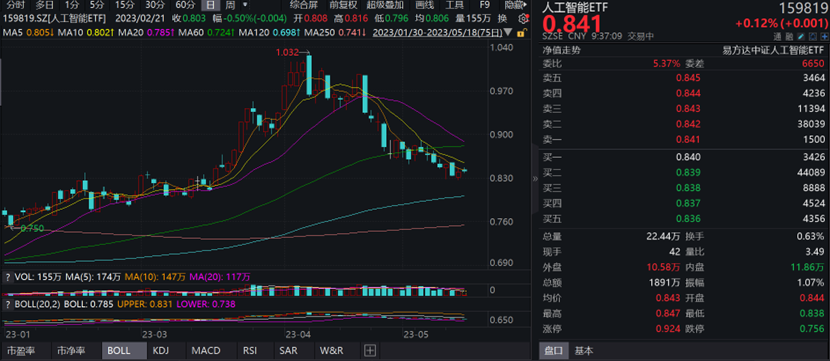The width and height of the screenshot is (830, 361).
Task: Click the date range 2023/01/30-2023/05/18 link
Action: [437, 33]
